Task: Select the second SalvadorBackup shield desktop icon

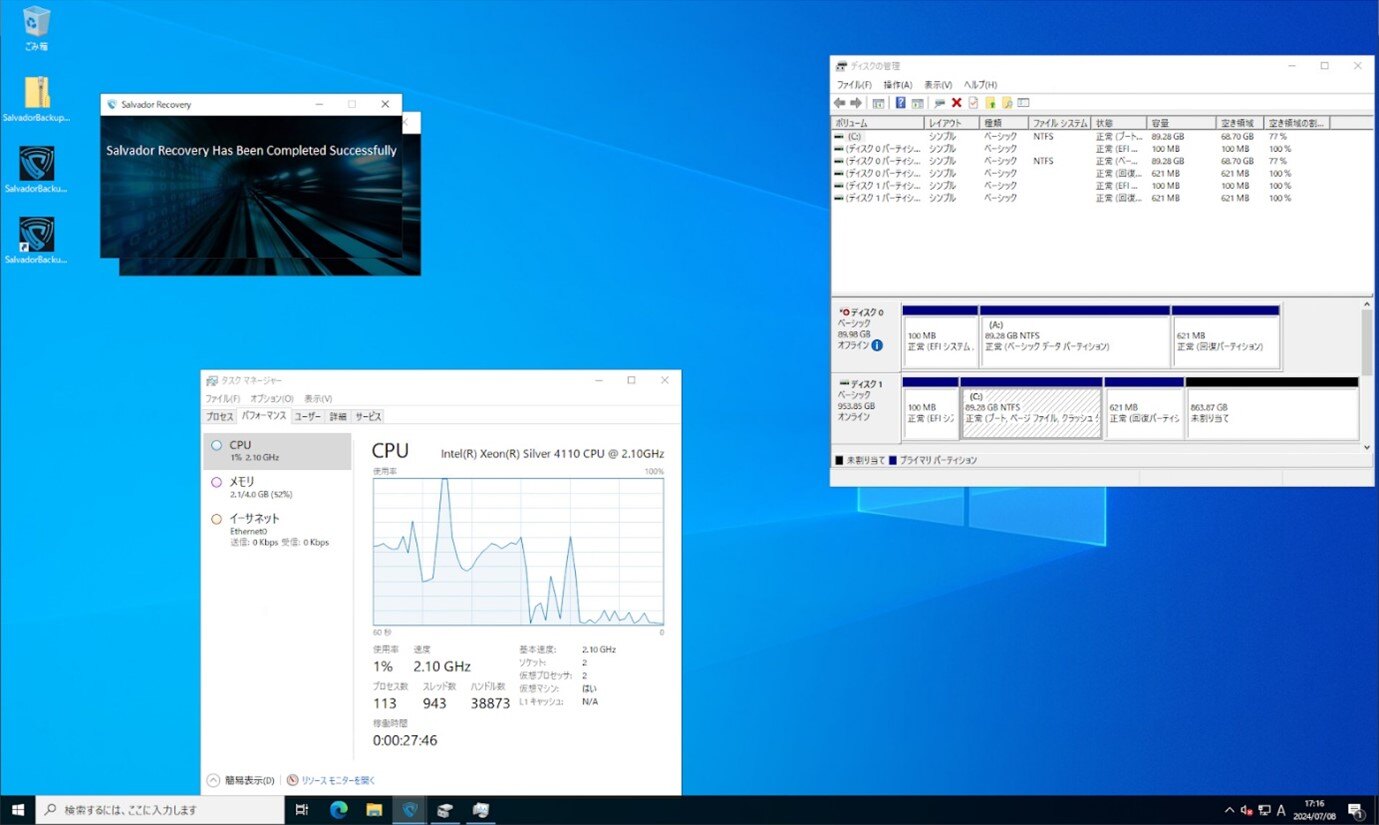Action: coord(37,170)
